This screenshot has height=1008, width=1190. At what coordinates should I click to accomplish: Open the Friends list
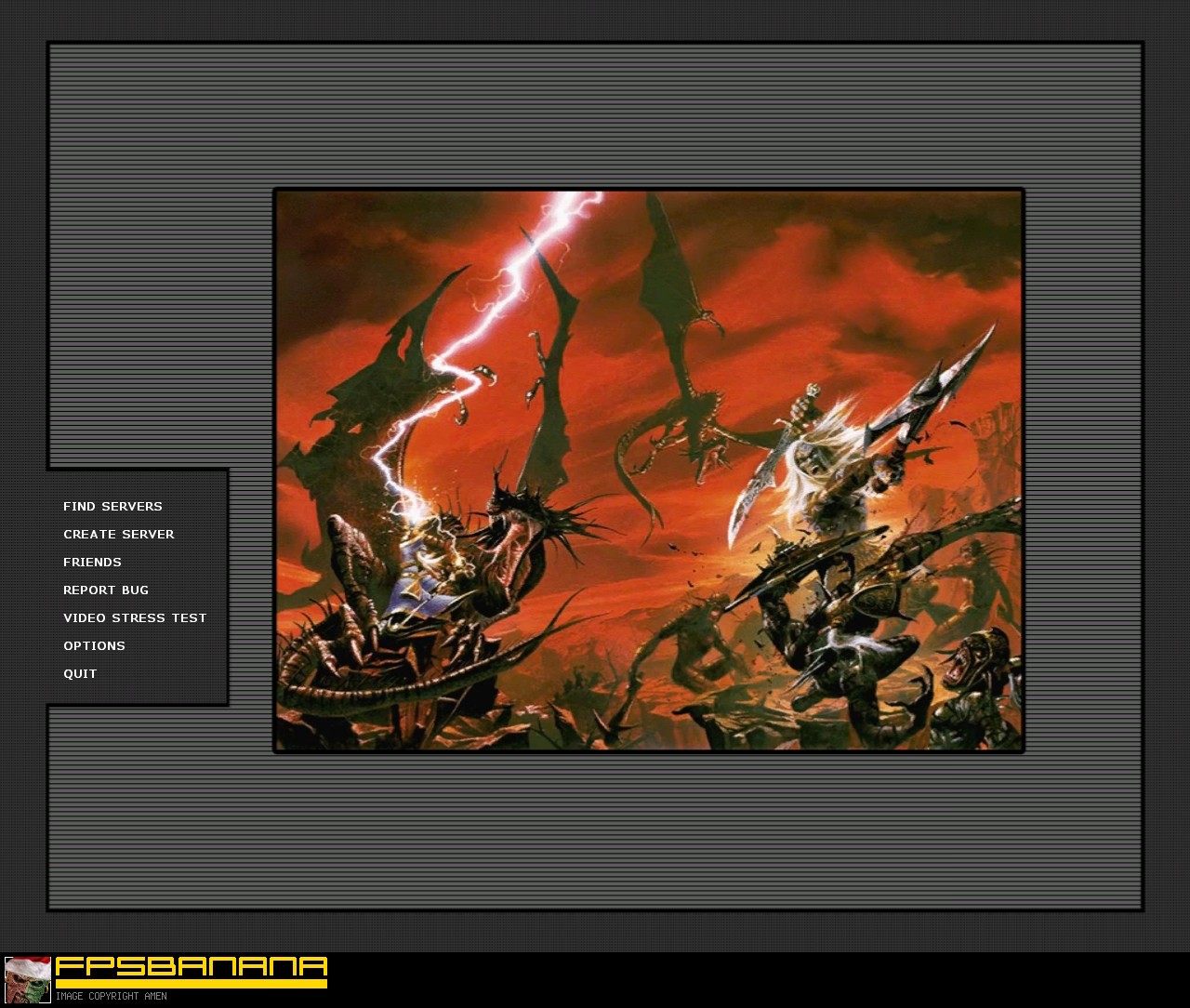tap(92, 563)
